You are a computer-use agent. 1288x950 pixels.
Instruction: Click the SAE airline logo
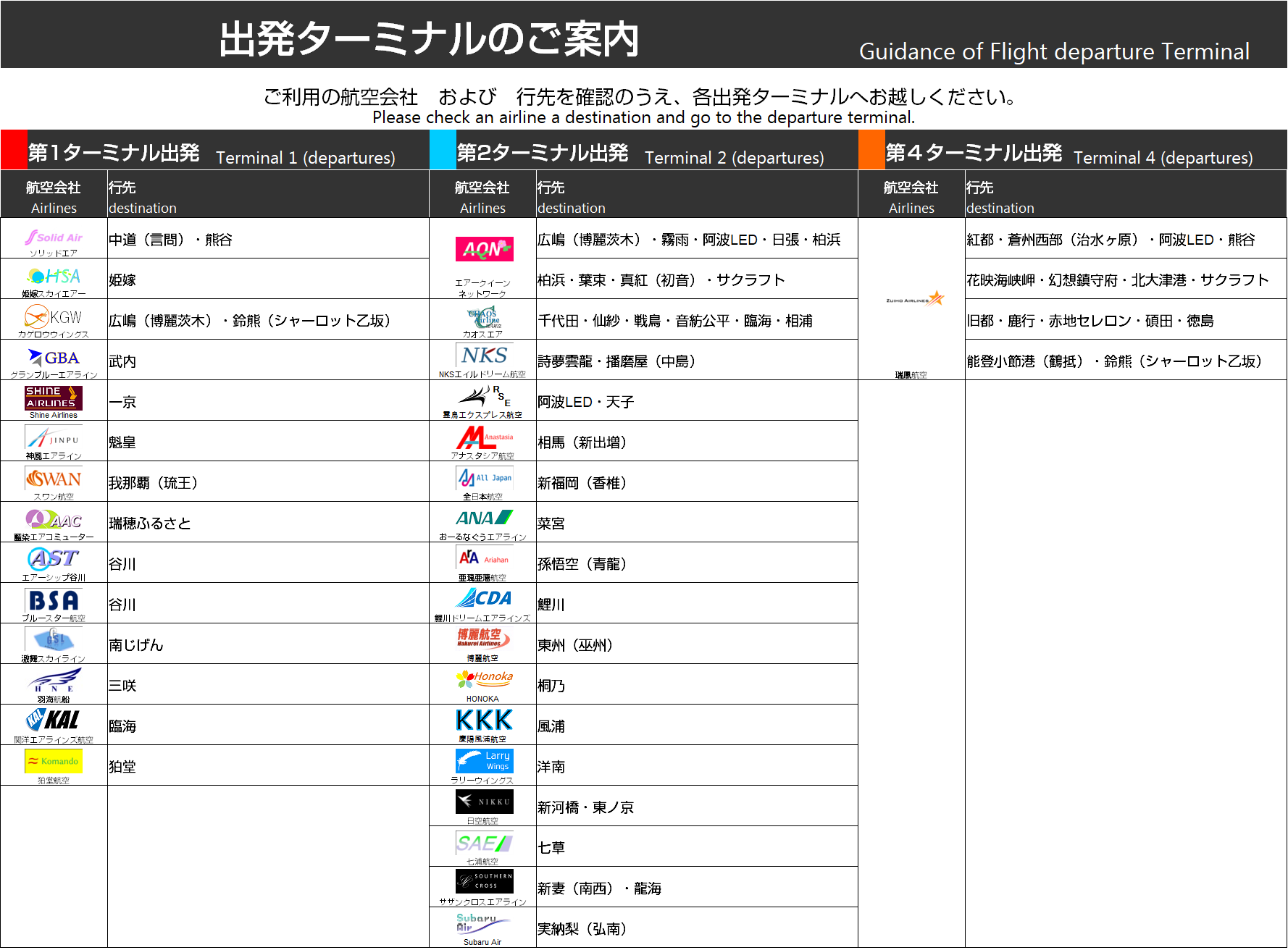click(x=484, y=843)
